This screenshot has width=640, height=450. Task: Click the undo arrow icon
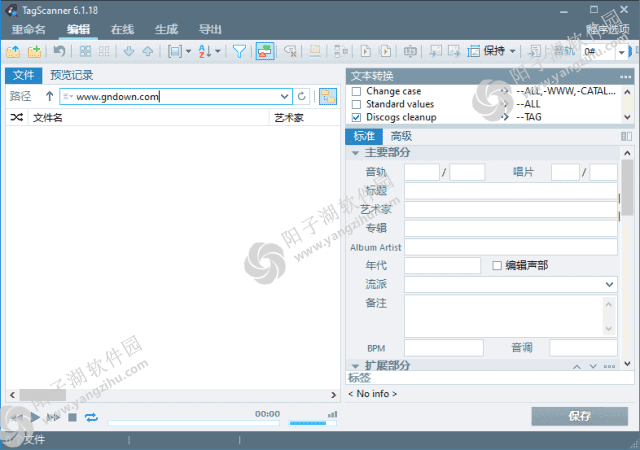(60, 51)
